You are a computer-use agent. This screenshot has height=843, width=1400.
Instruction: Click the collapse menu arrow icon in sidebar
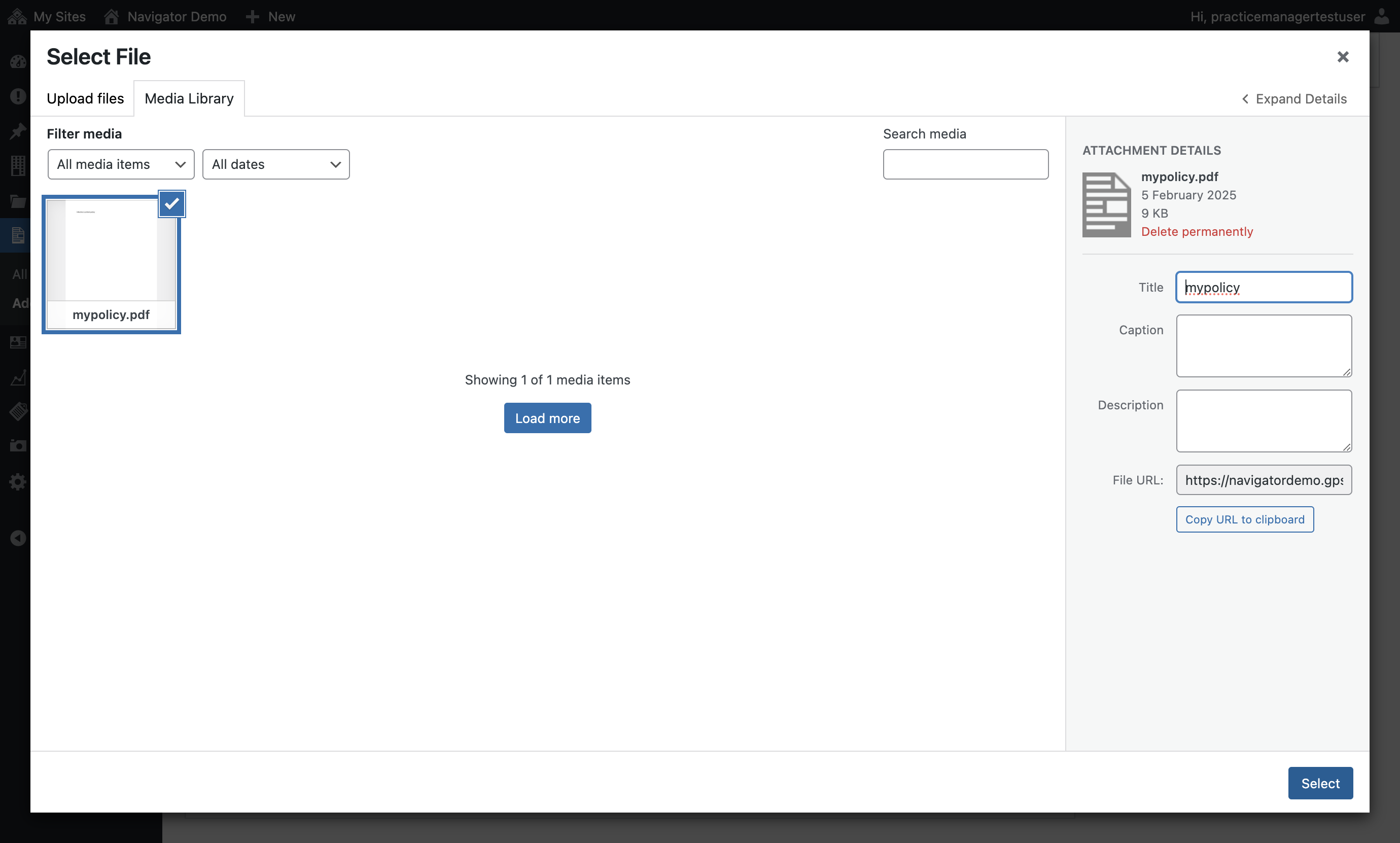(x=18, y=538)
